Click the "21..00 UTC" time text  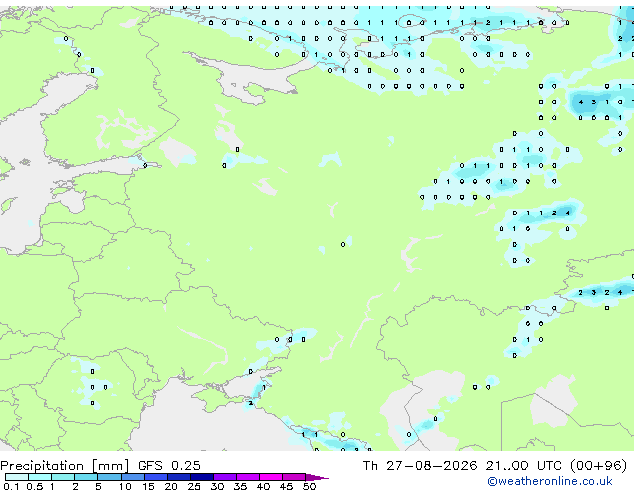(524, 465)
